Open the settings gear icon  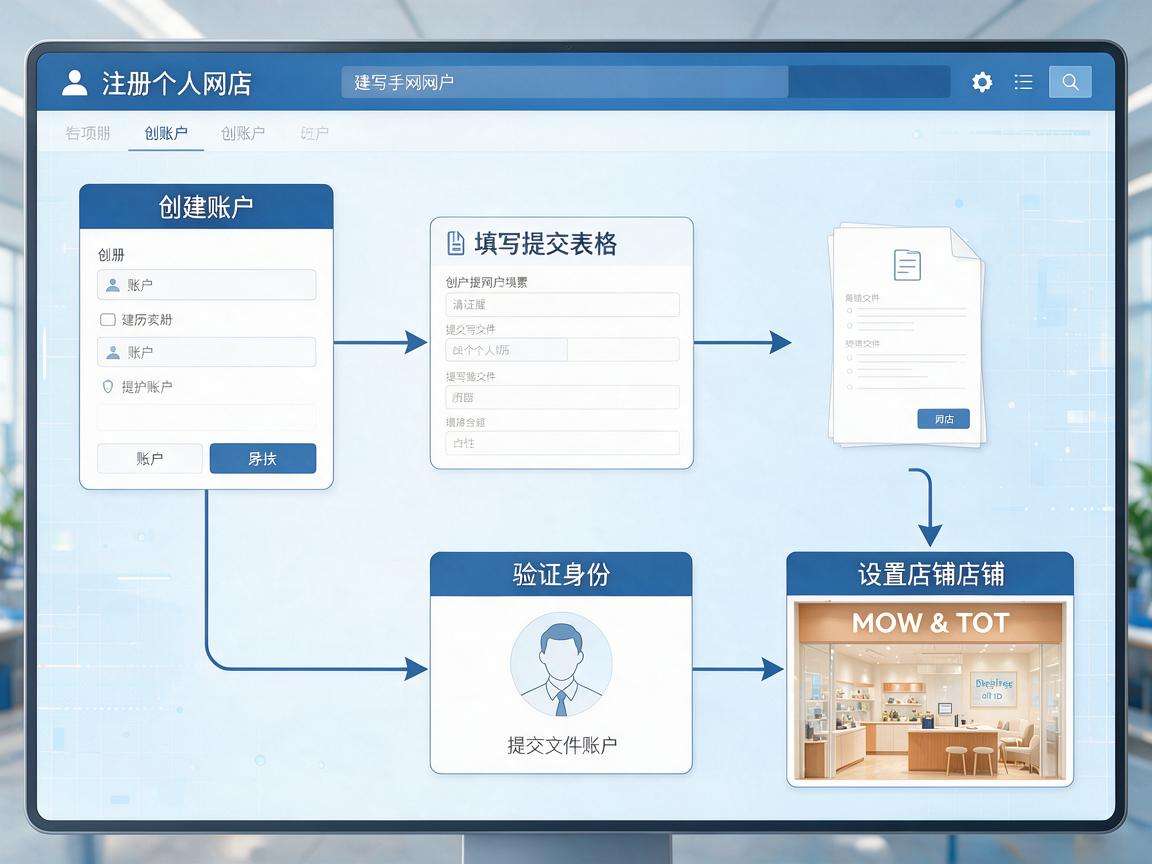coord(982,82)
